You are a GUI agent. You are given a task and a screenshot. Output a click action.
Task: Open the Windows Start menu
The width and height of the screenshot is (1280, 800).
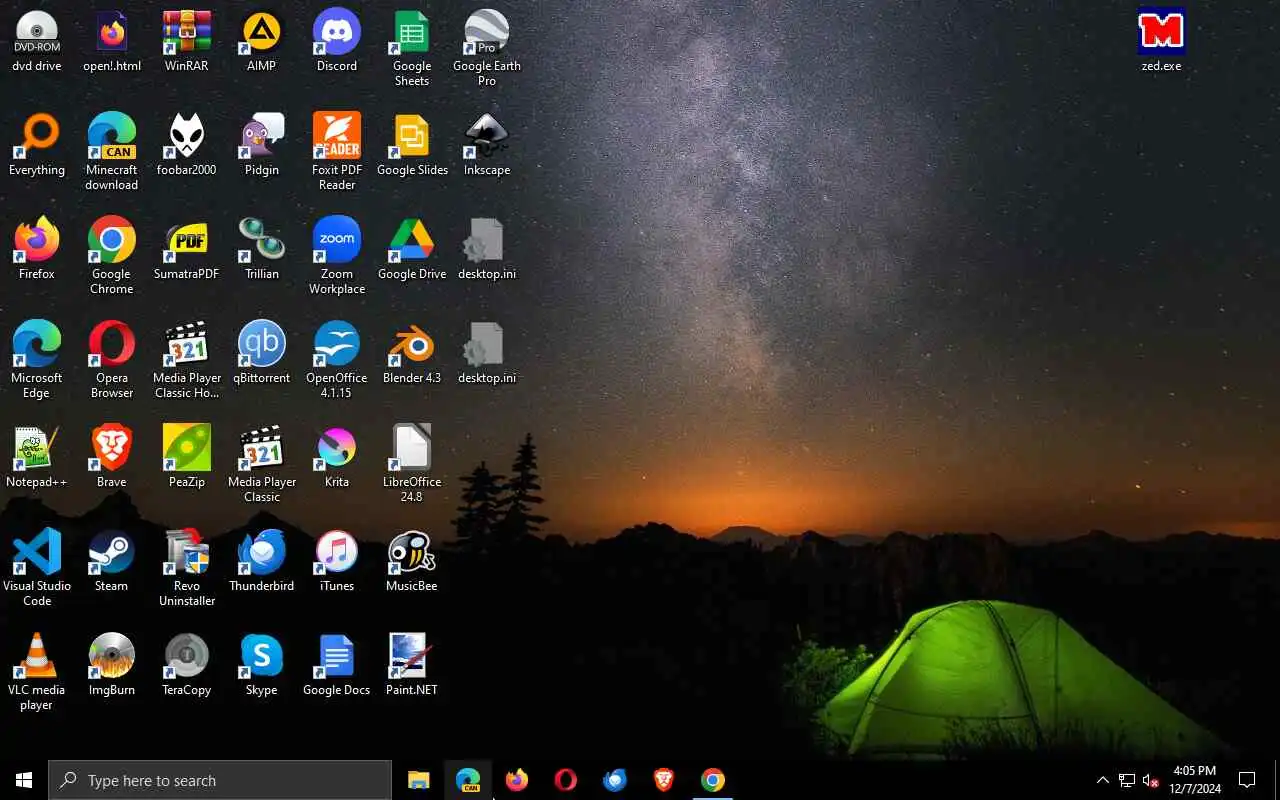24,780
